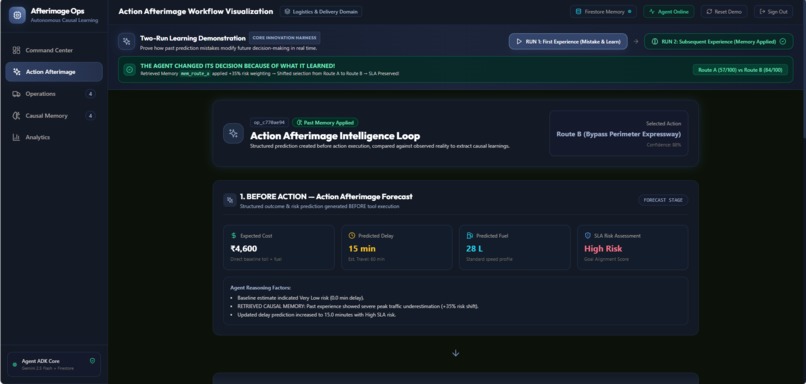The image size is (806, 384).
Task: Click the Agent Online status indicator
Action: pos(669,11)
